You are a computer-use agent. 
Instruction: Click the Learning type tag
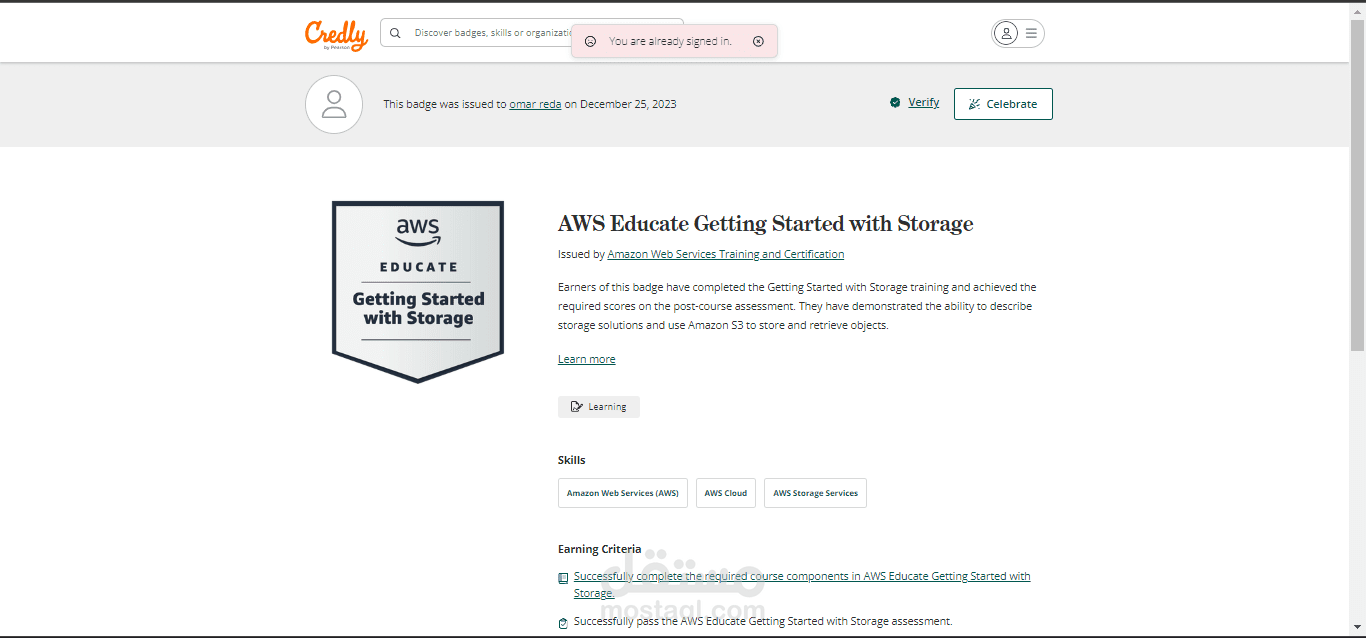(598, 407)
